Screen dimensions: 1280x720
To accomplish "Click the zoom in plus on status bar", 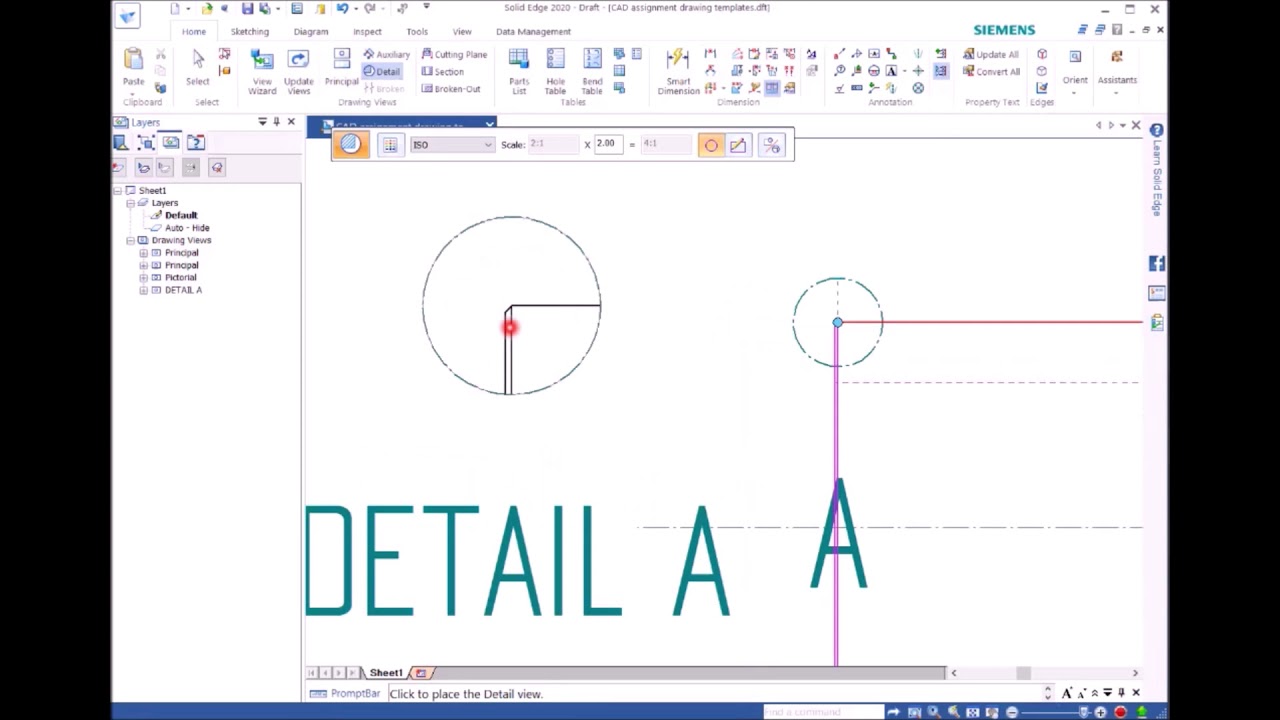I will coord(1100,712).
